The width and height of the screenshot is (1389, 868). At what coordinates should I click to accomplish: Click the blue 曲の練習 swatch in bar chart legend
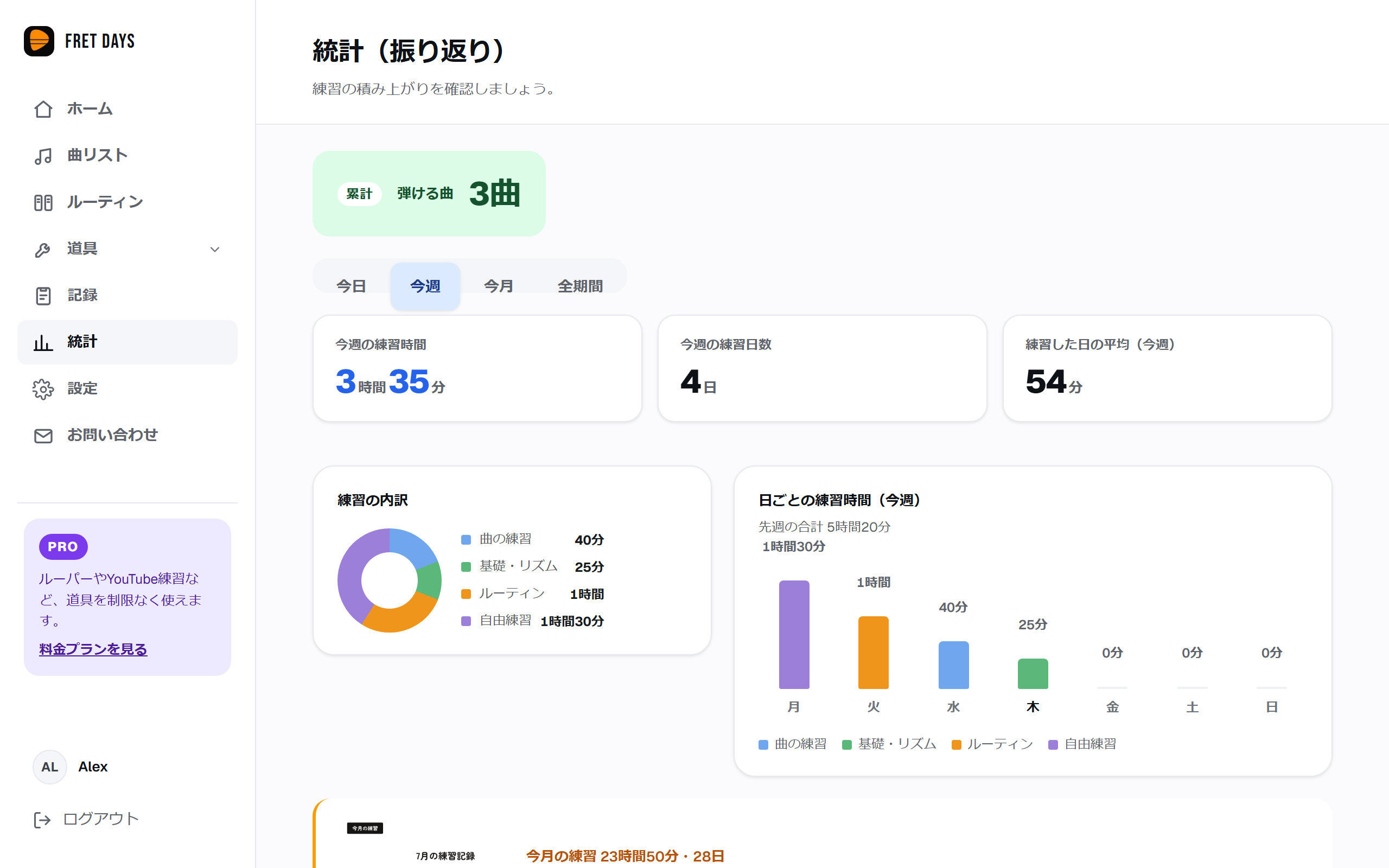(x=763, y=744)
